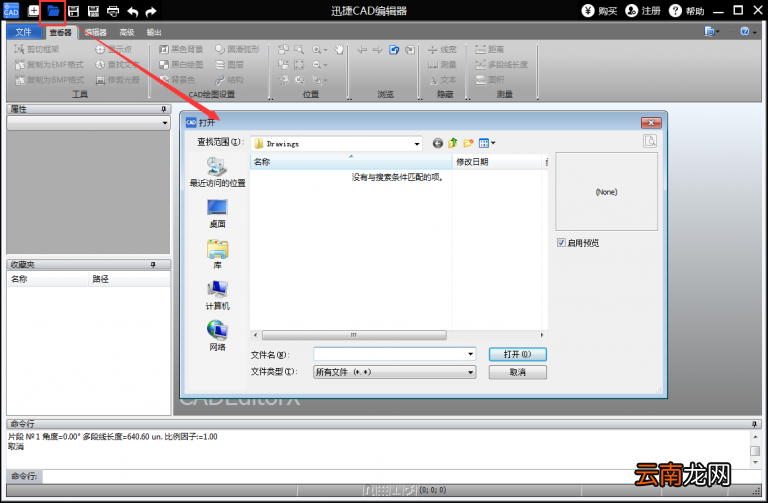Click the Save floppy disk icon
768x503 pixels.
pyautogui.click(x=73, y=11)
